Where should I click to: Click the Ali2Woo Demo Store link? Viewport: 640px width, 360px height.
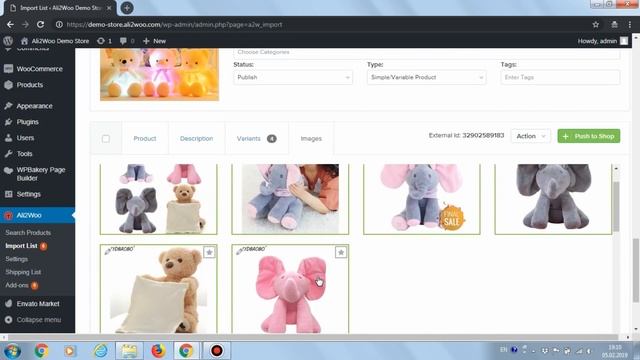(x=60, y=41)
